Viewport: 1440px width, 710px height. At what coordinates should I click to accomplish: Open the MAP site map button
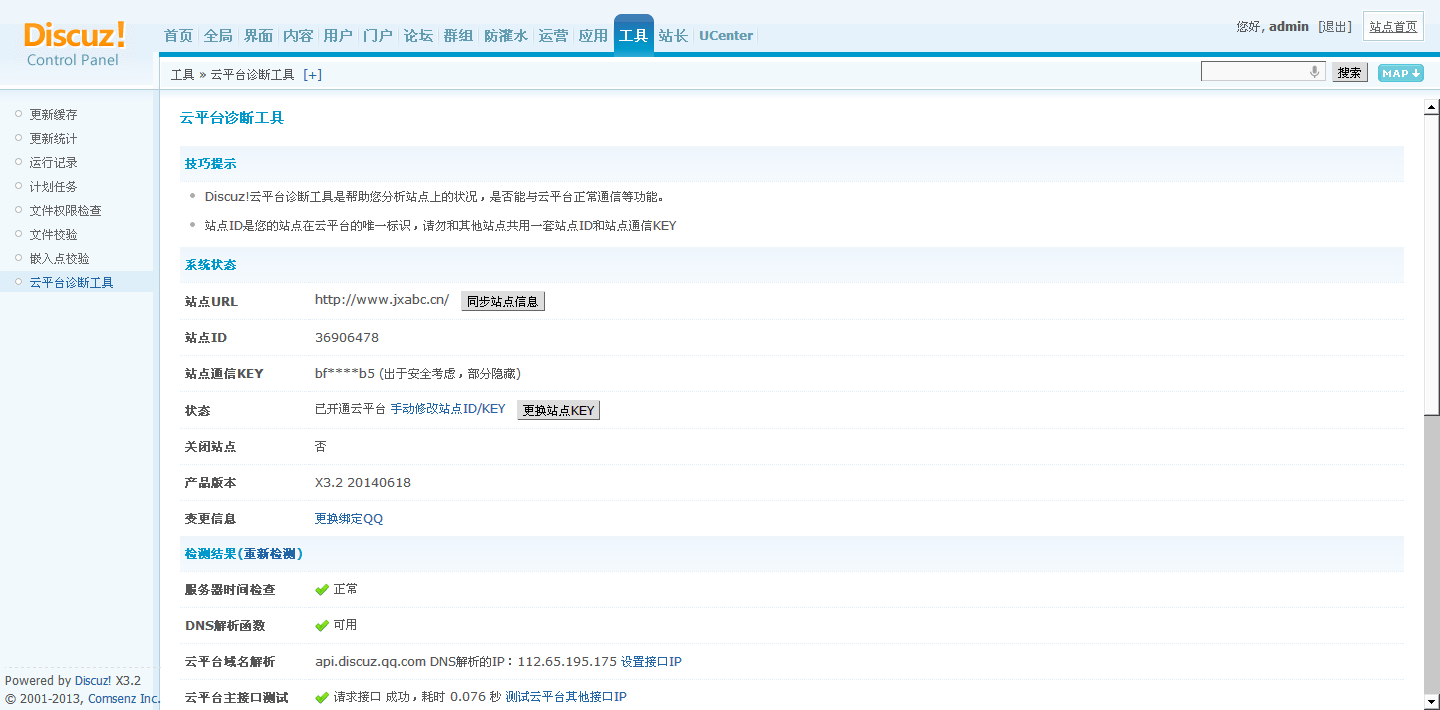click(1400, 73)
